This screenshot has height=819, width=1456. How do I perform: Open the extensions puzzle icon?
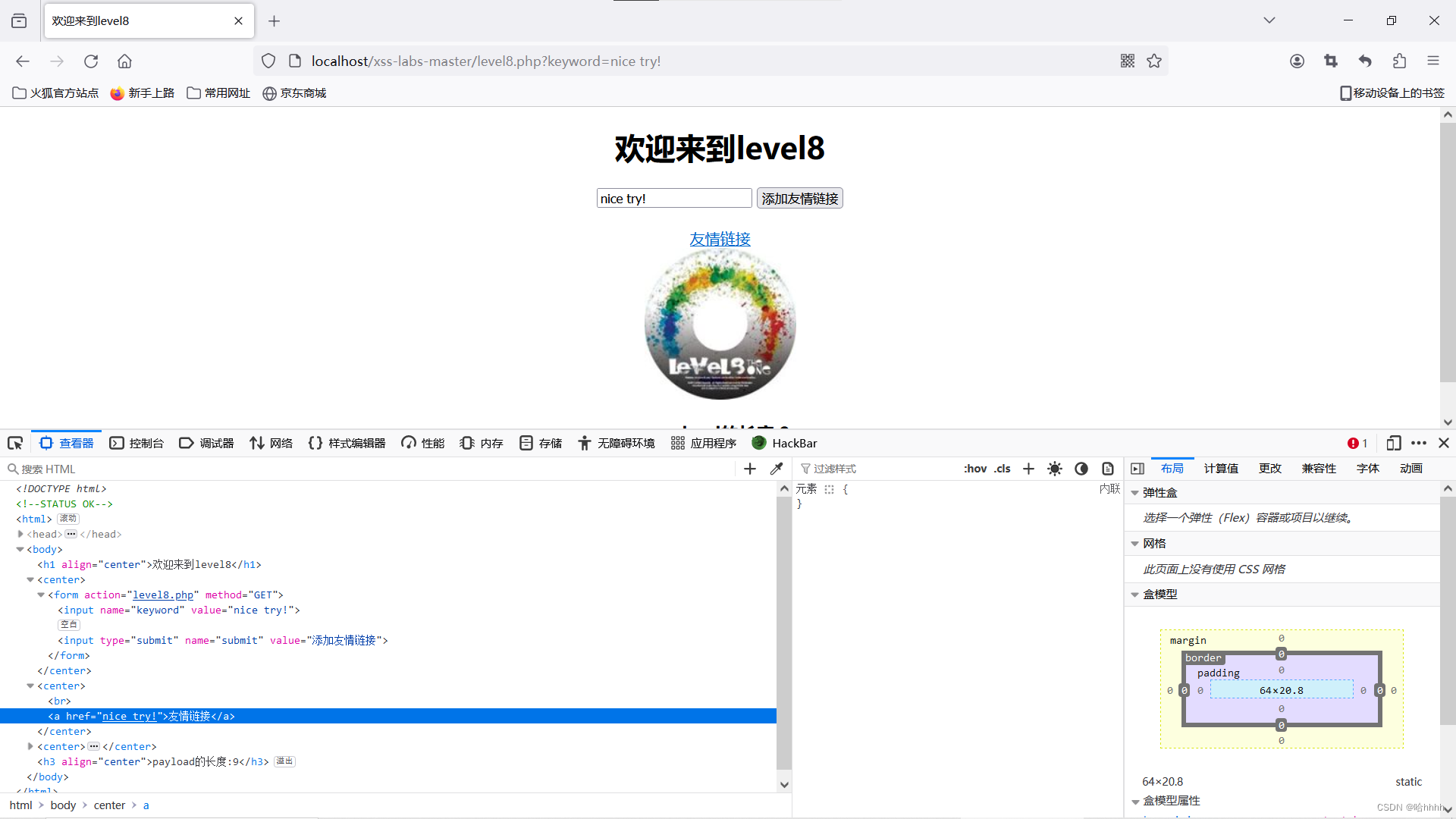point(1399,61)
